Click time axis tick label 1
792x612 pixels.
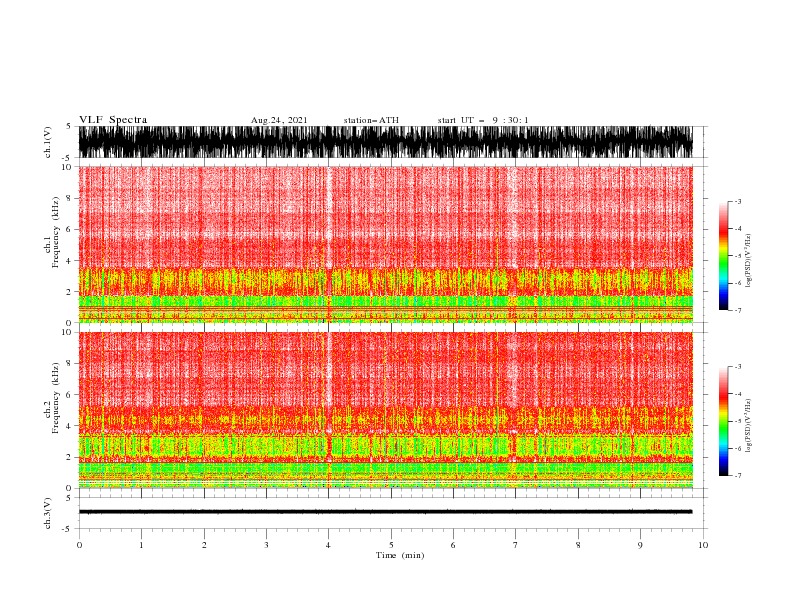coord(141,545)
